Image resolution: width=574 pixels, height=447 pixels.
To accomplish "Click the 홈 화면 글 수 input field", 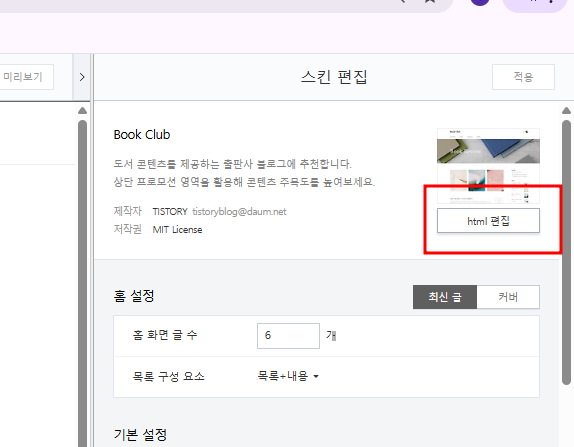I will pyautogui.click(x=288, y=336).
